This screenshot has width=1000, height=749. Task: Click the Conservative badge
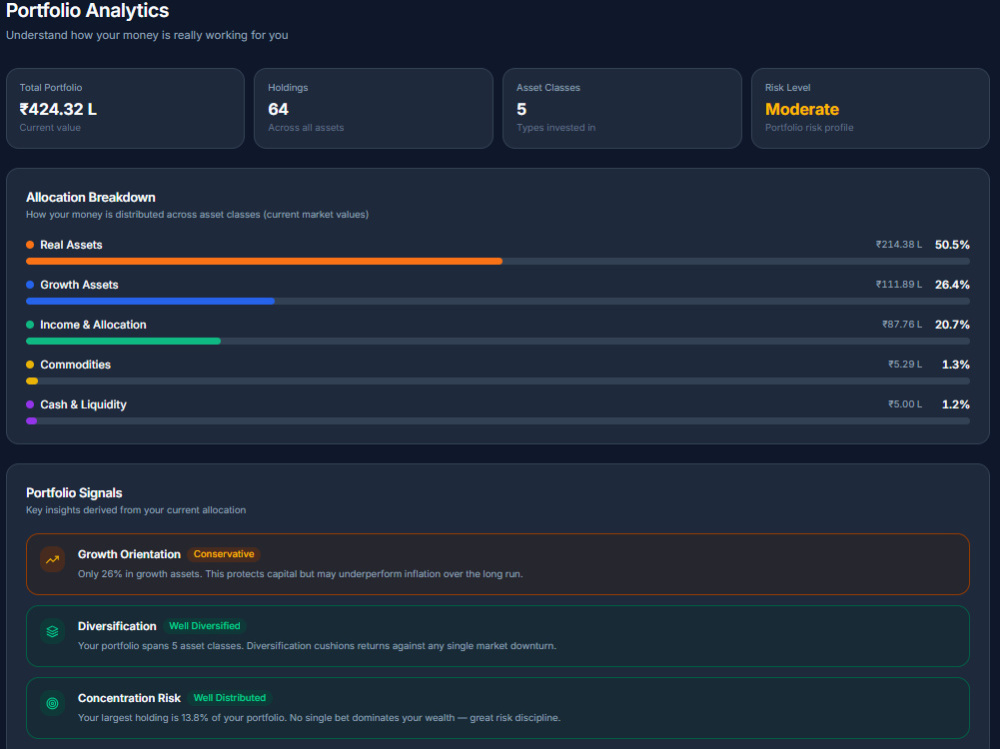pos(224,554)
